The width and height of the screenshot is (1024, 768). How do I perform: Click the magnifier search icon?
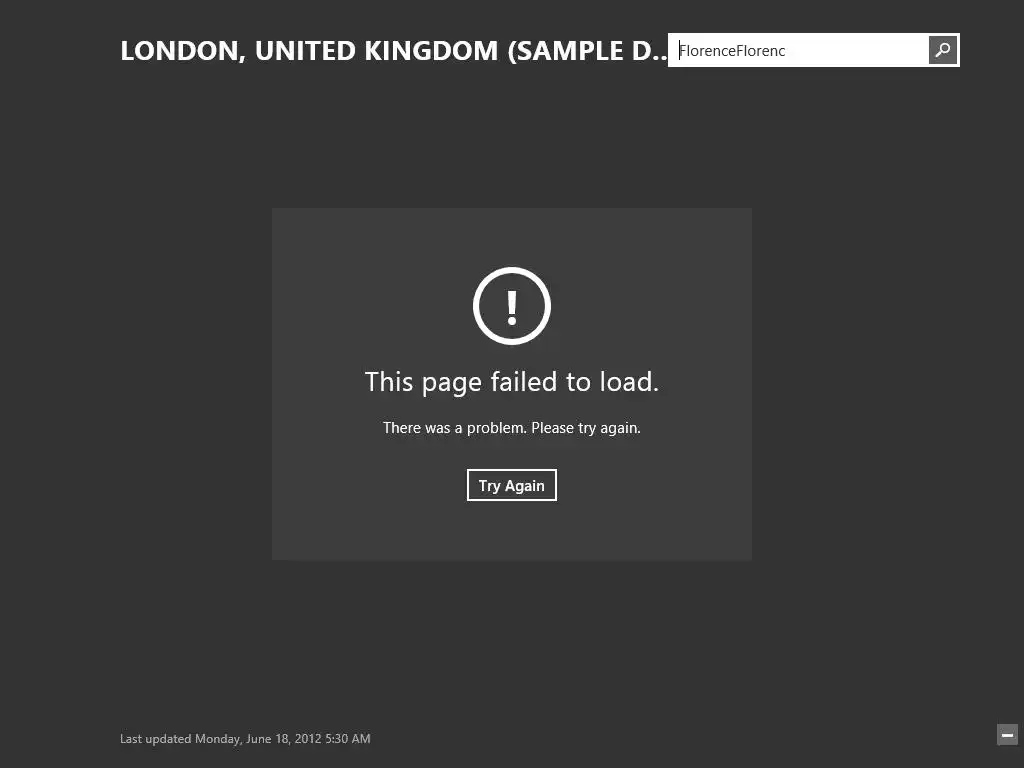pyautogui.click(x=942, y=50)
